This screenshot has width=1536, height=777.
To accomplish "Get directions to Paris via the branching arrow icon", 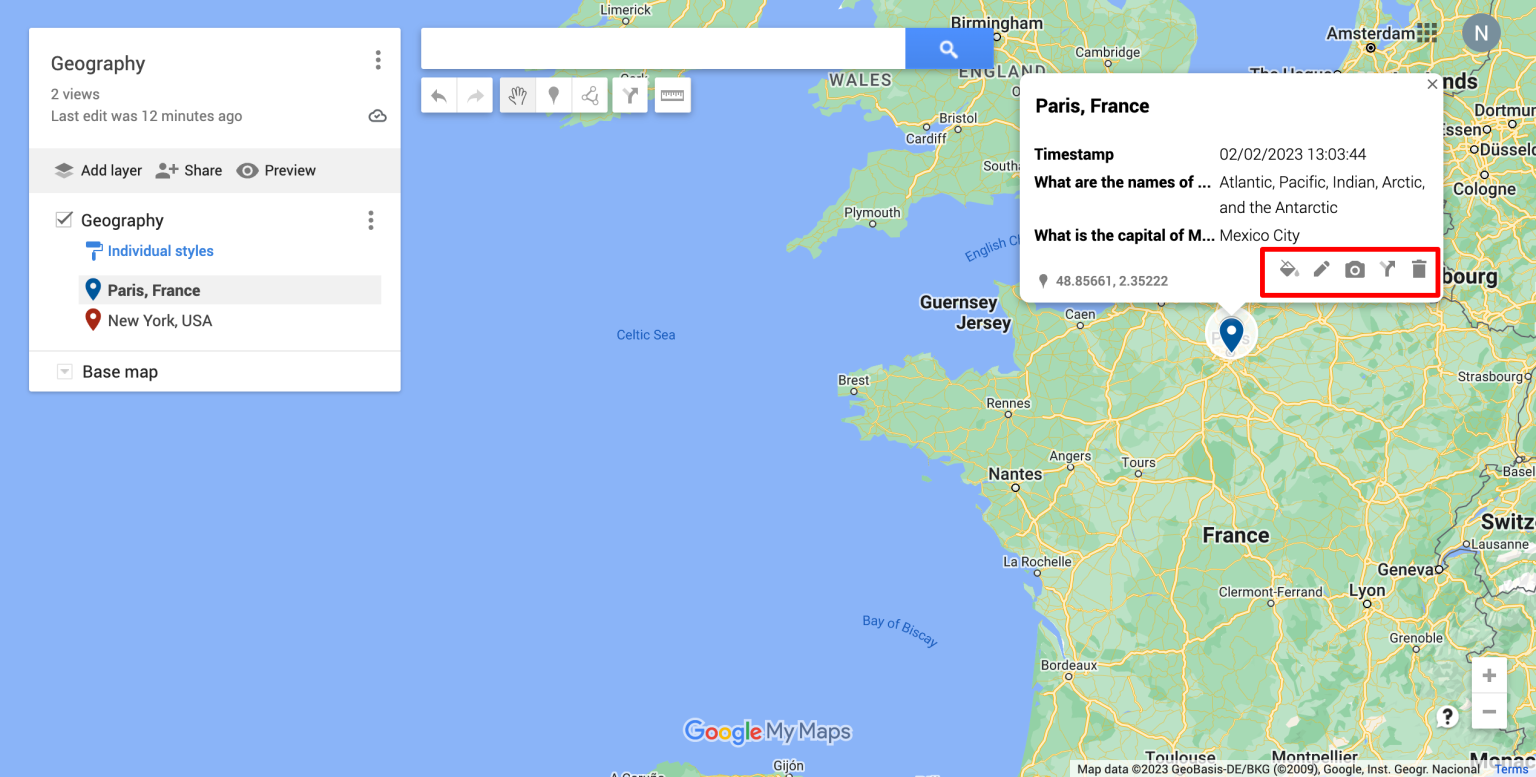I will tap(1386, 268).
